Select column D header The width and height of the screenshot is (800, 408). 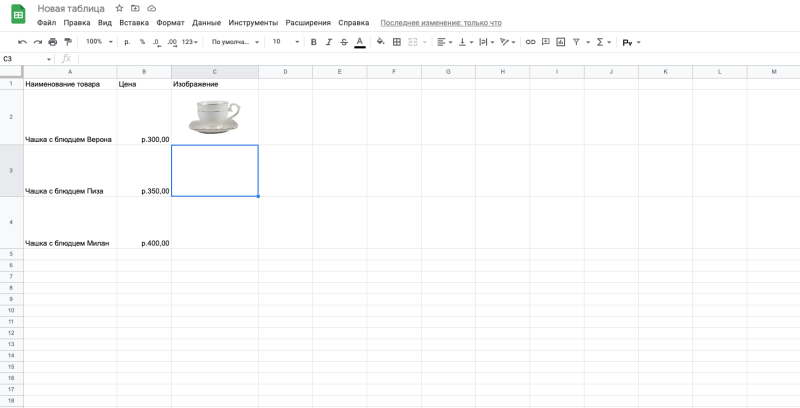click(285, 72)
